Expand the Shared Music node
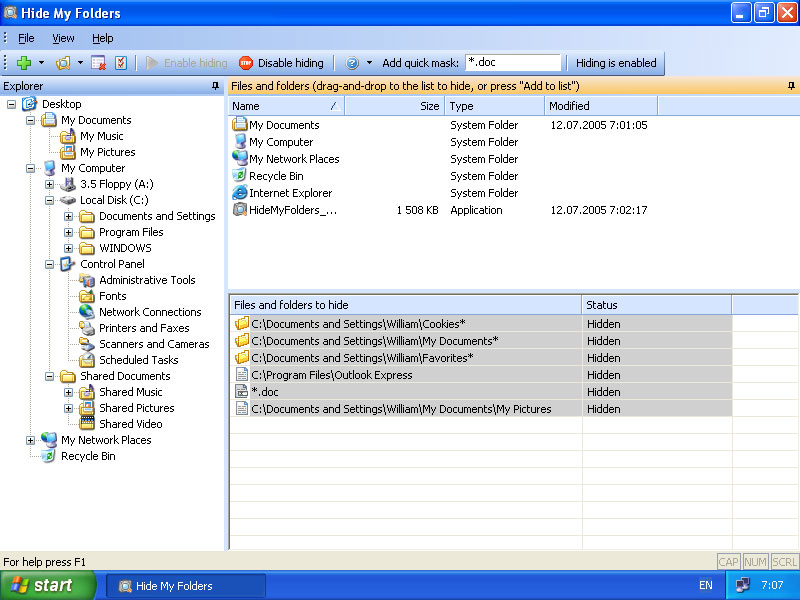This screenshot has height=600, width=800. click(68, 392)
